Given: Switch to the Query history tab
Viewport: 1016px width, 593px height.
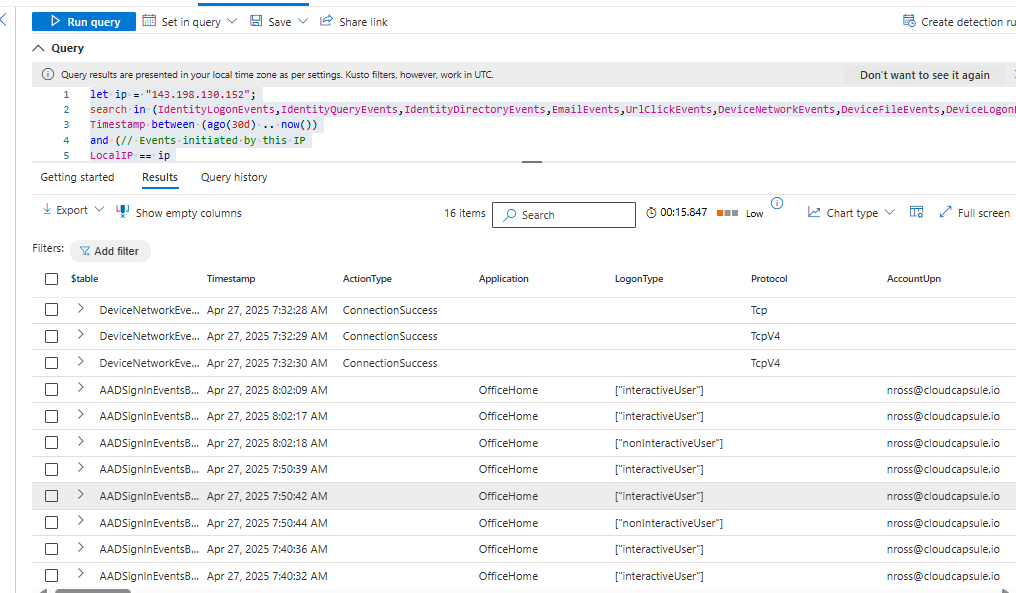Looking at the screenshot, I should pyautogui.click(x=234, y=177).
